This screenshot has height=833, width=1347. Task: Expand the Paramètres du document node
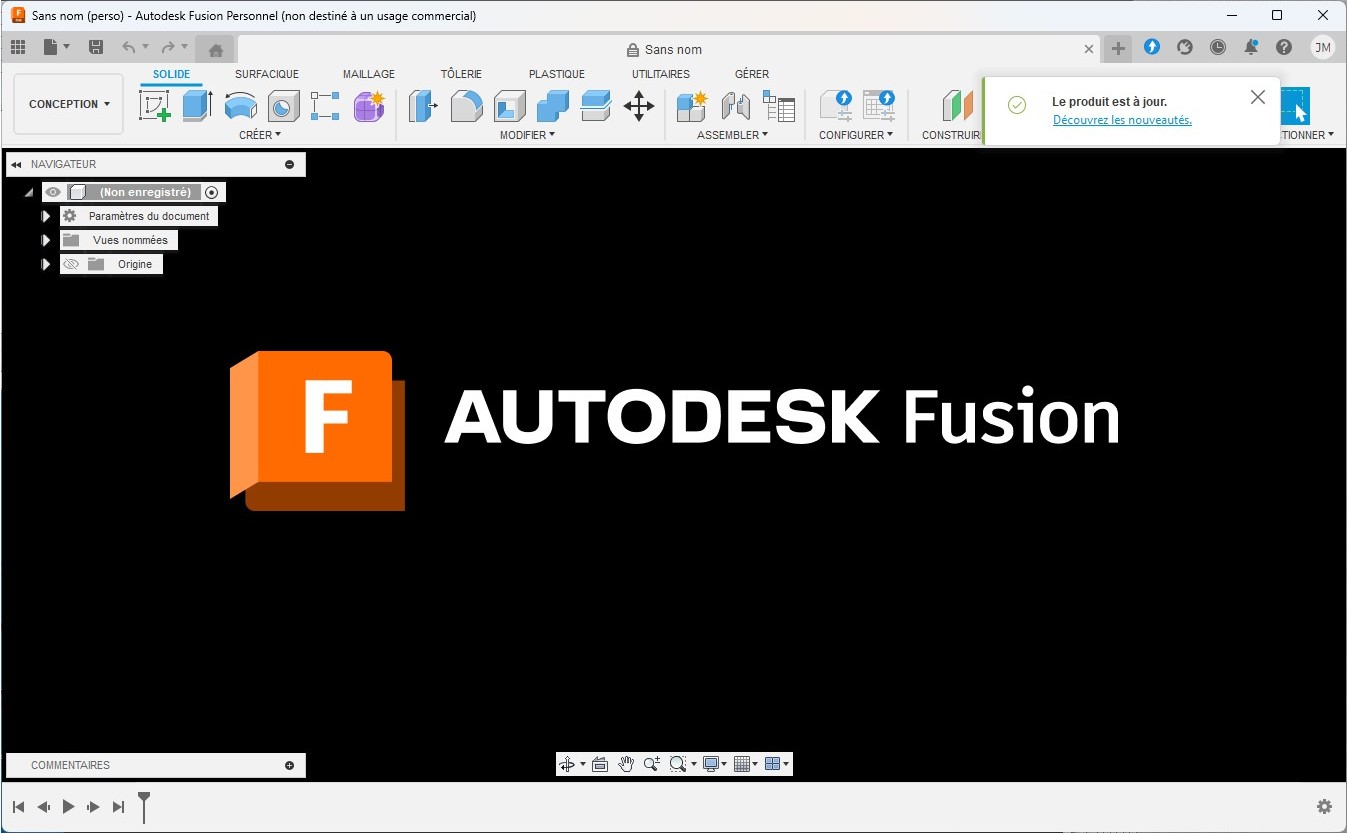coord(45,216)
